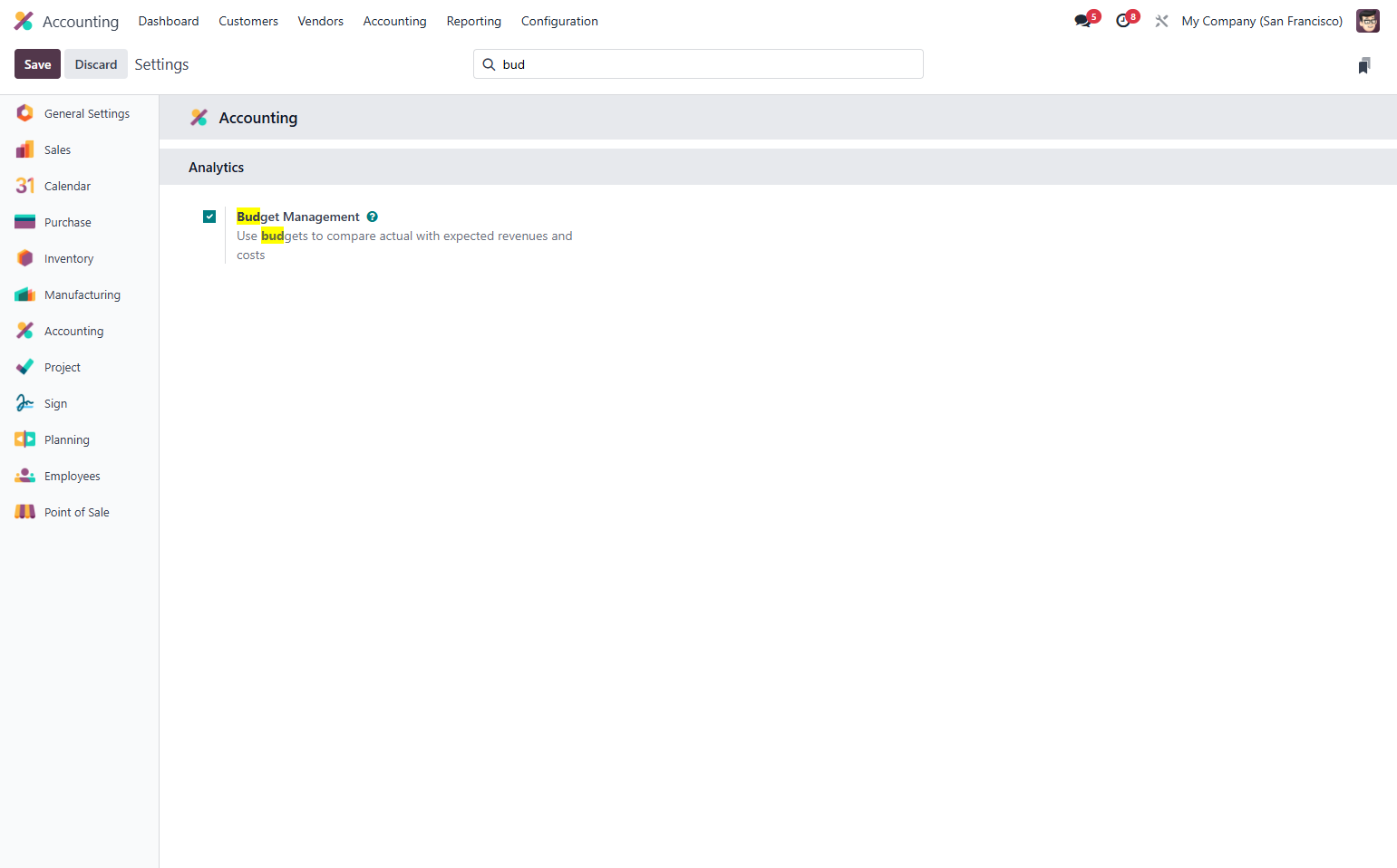Click the Accounting app logo icon
Viewport: 1397px width, 868px height.
[x=24, y=21]
